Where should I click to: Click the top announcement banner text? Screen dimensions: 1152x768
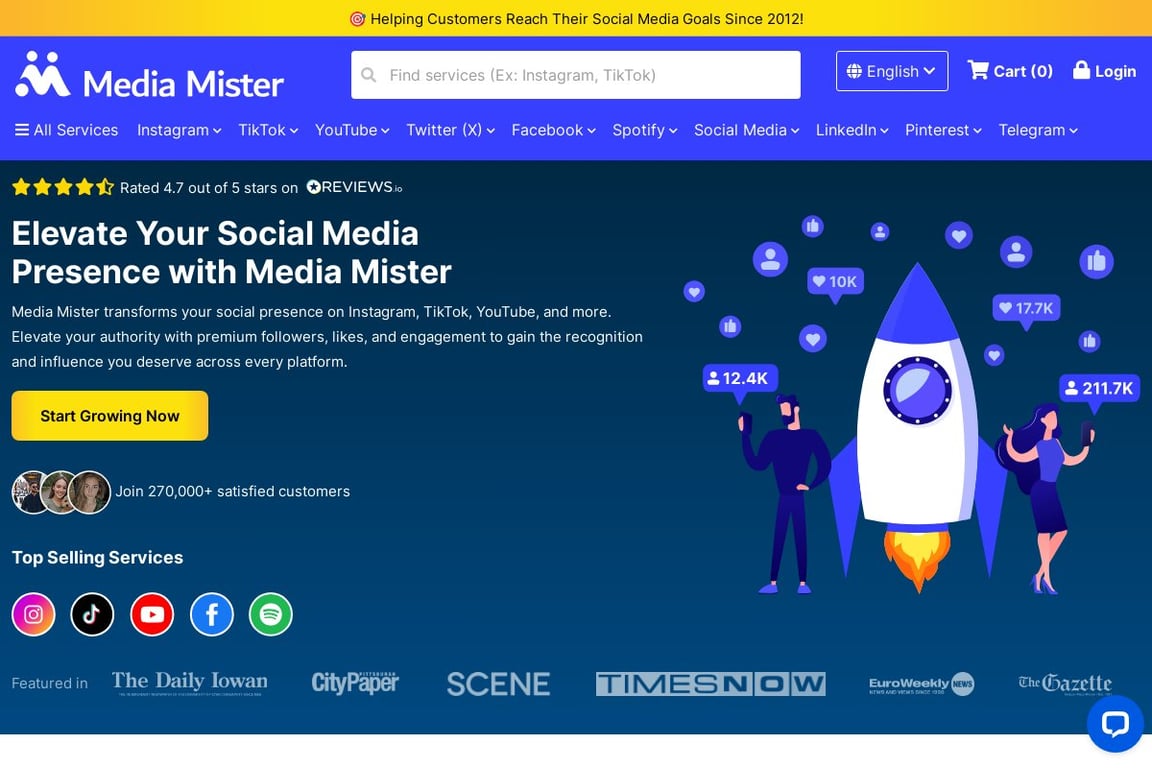click(x=577, y=18)
